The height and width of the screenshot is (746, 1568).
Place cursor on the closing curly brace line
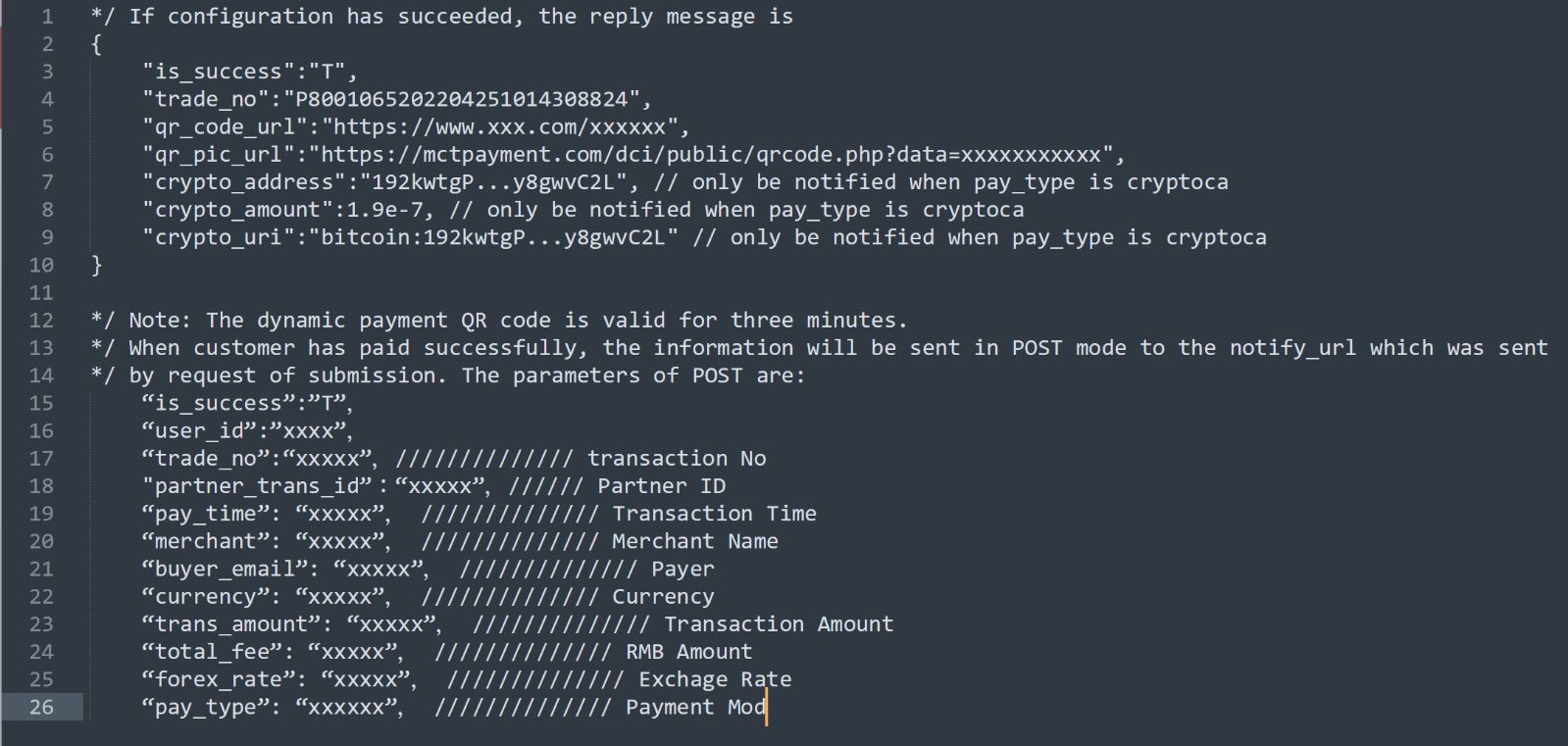point(96,265)
